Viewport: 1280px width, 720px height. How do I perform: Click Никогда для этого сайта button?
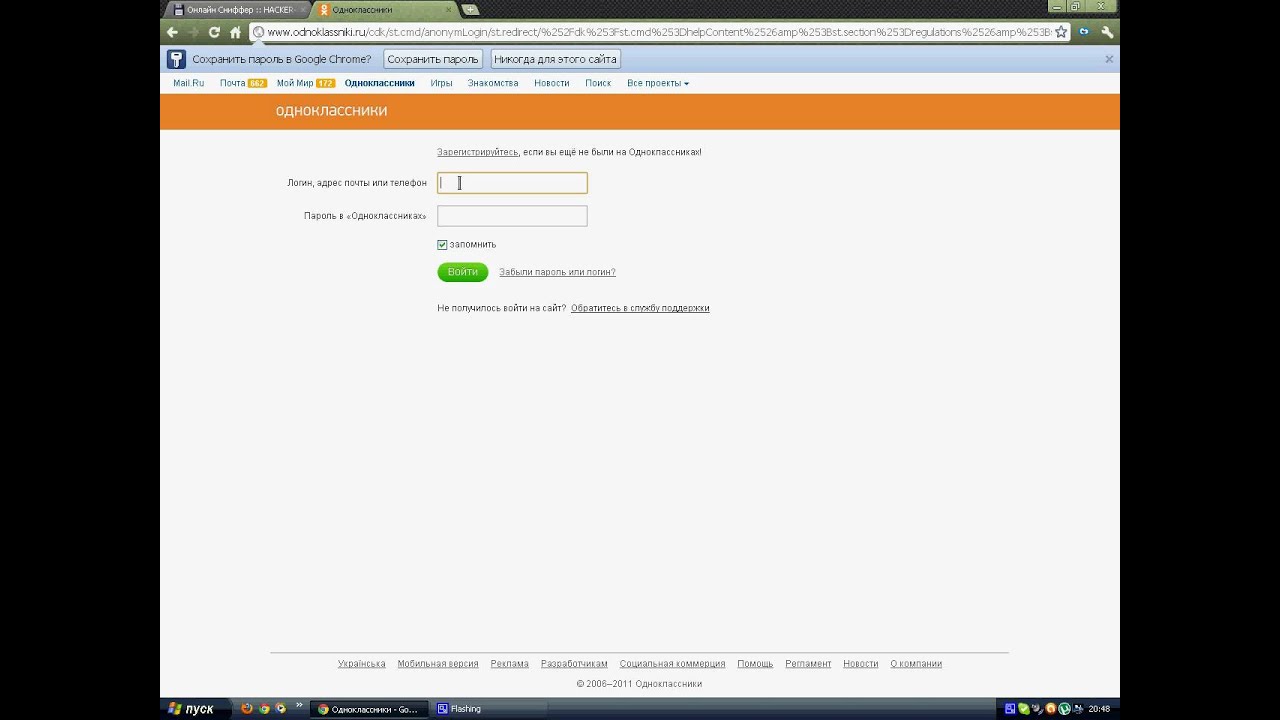pos(555,59)
